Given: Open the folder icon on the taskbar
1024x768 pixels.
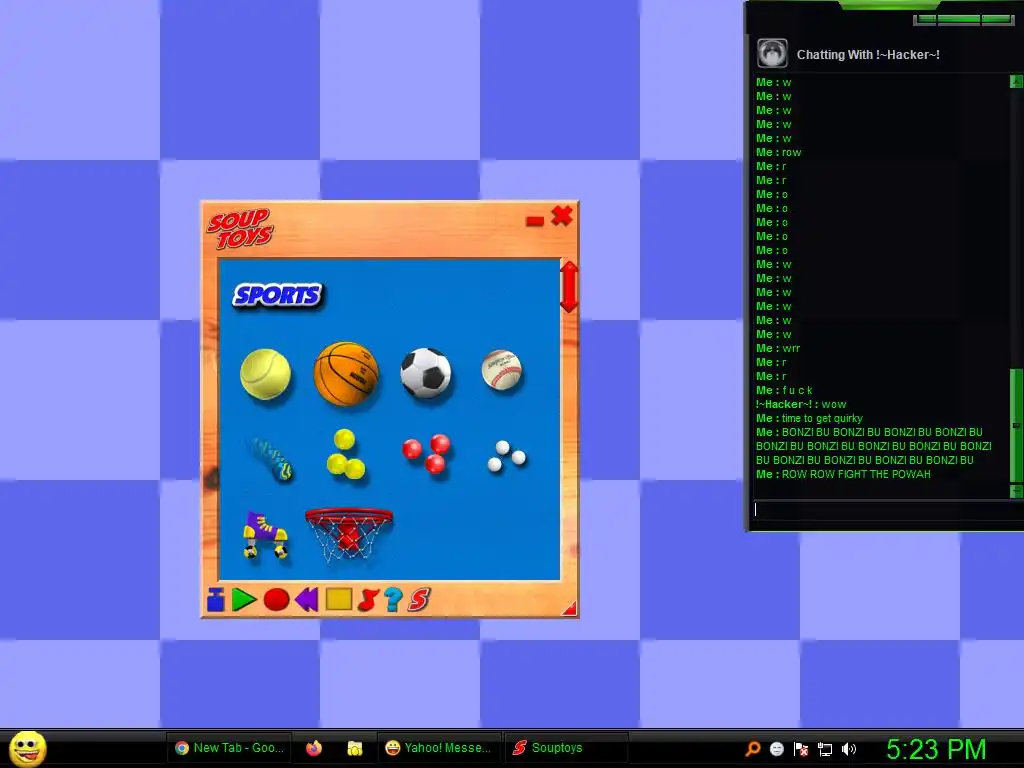Looking at the screenshot, I should pos(355,748).
